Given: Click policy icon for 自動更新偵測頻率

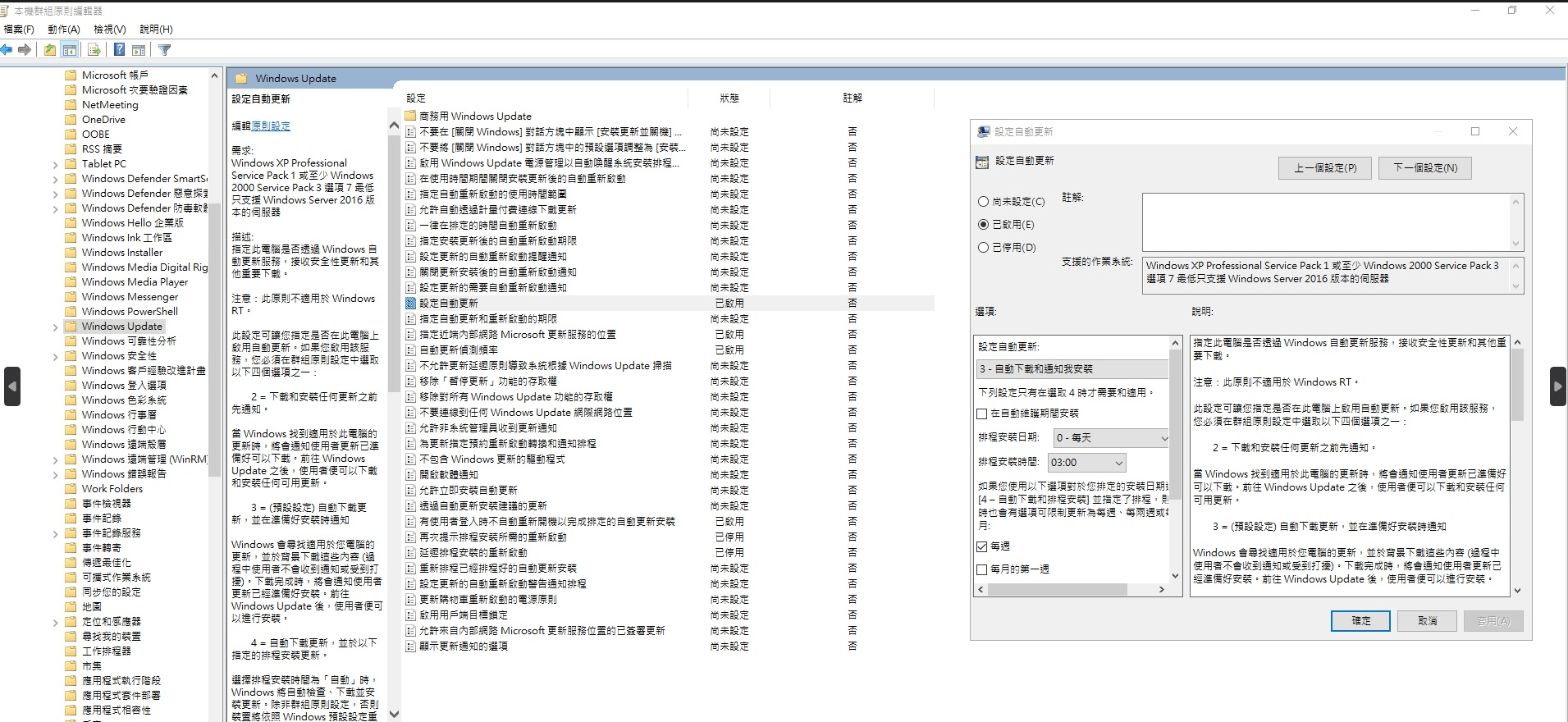Looking at the screenshot, I should pyautogui.click(x=411, y=350).
